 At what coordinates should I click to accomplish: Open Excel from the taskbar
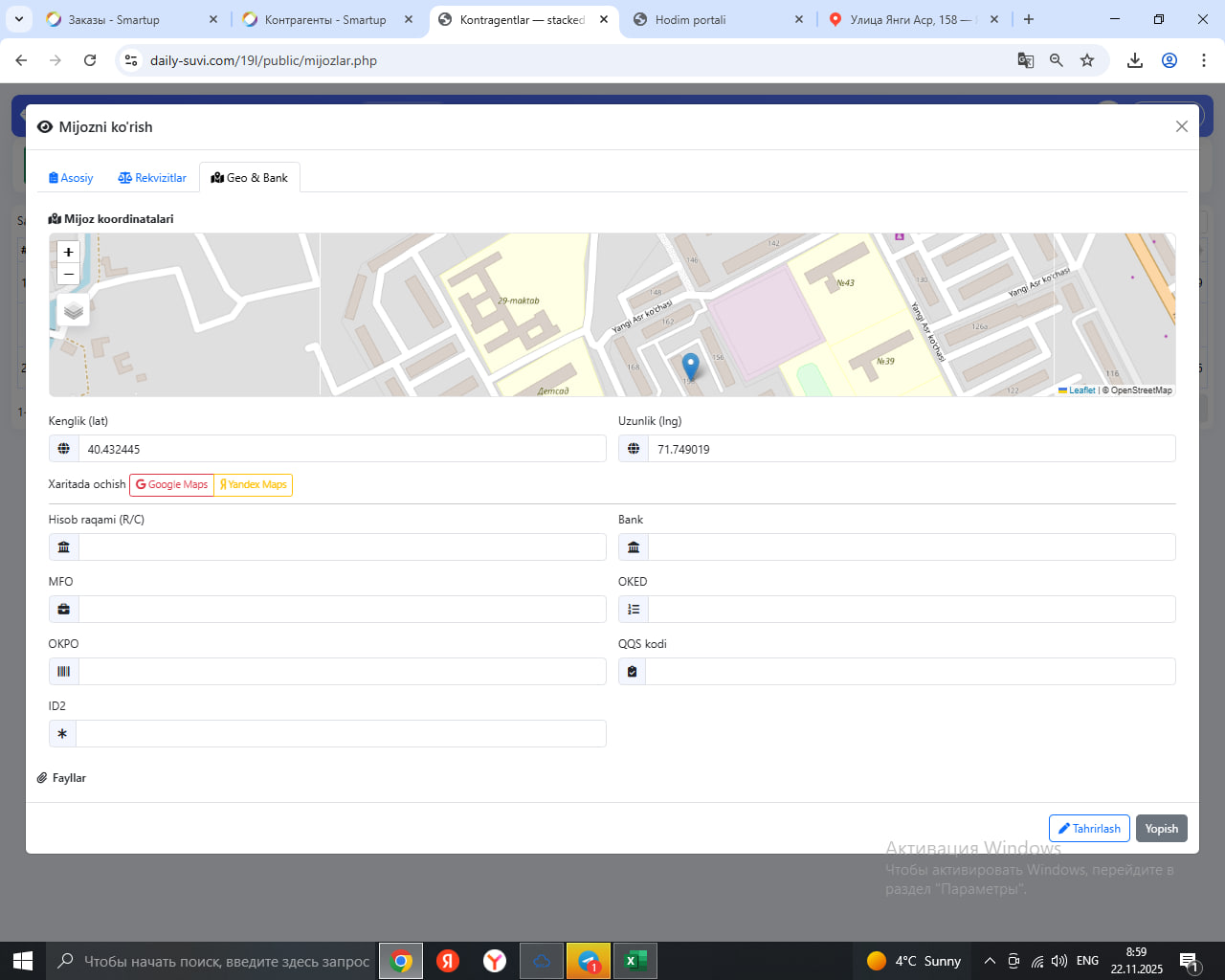pyautogui.click(x=635, y=961)
